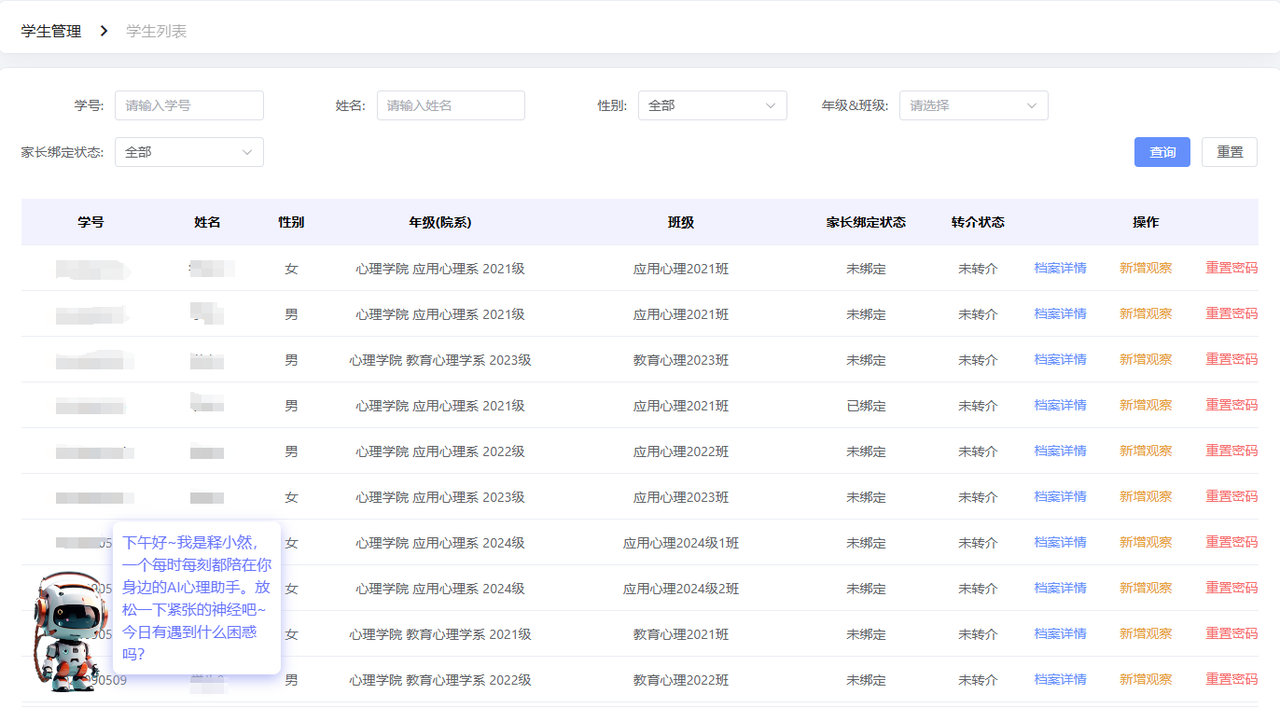Click the 操作 column header
The width and height of the screenshot is (1280, 708).
pyautogui.click(x=1146, y=222)
